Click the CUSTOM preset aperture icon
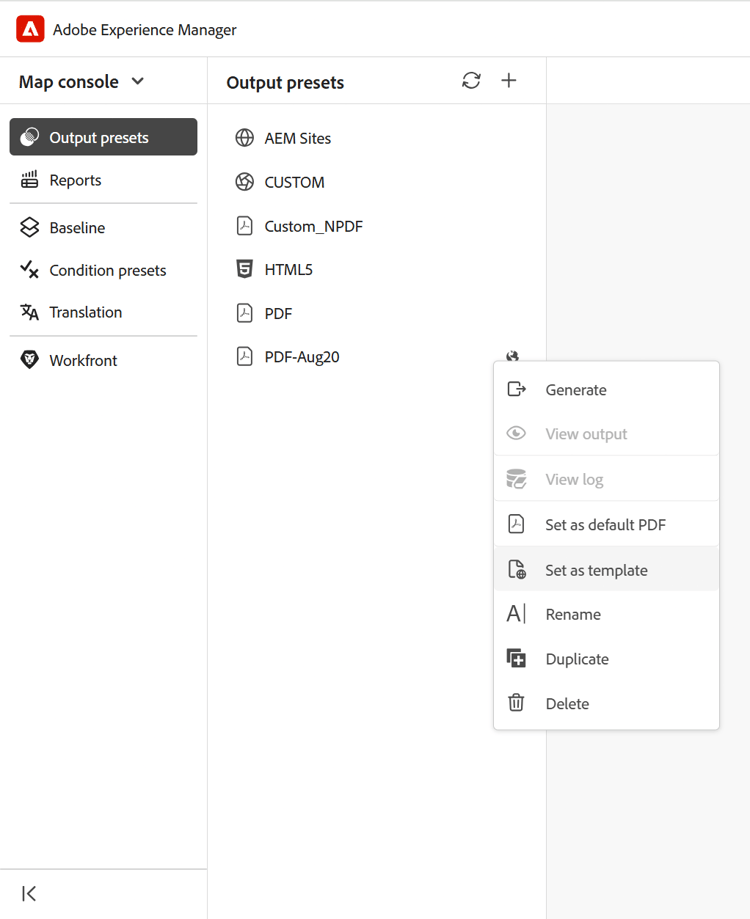This screenshot has height=919, width=750. (x=244, y=182)
